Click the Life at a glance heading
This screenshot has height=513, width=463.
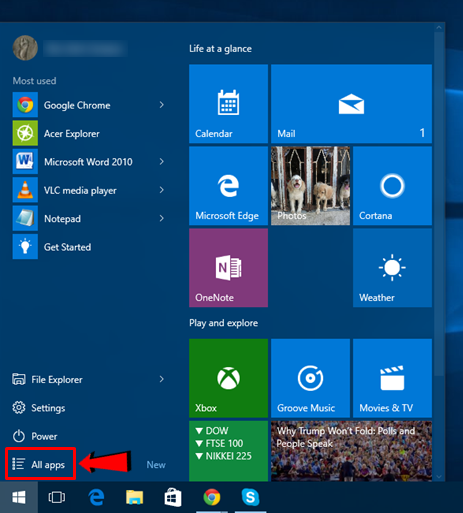[220, 49]
